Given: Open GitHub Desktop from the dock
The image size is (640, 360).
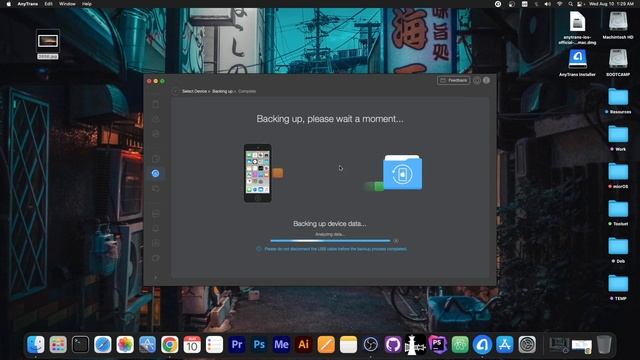Looking at the screenshot, I should (x=393, y=344).
